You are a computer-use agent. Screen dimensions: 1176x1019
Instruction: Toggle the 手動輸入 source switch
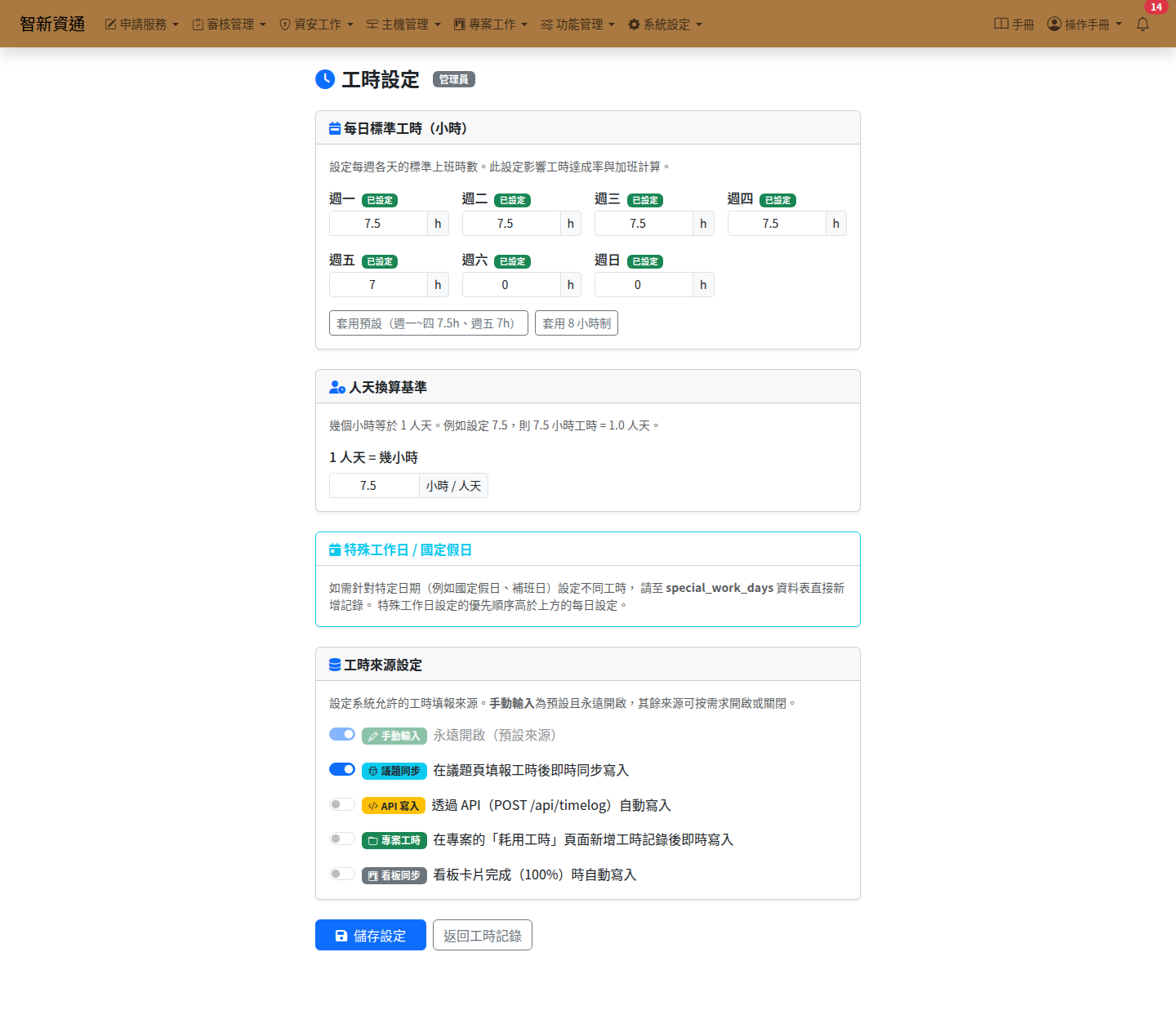(342, 734)
